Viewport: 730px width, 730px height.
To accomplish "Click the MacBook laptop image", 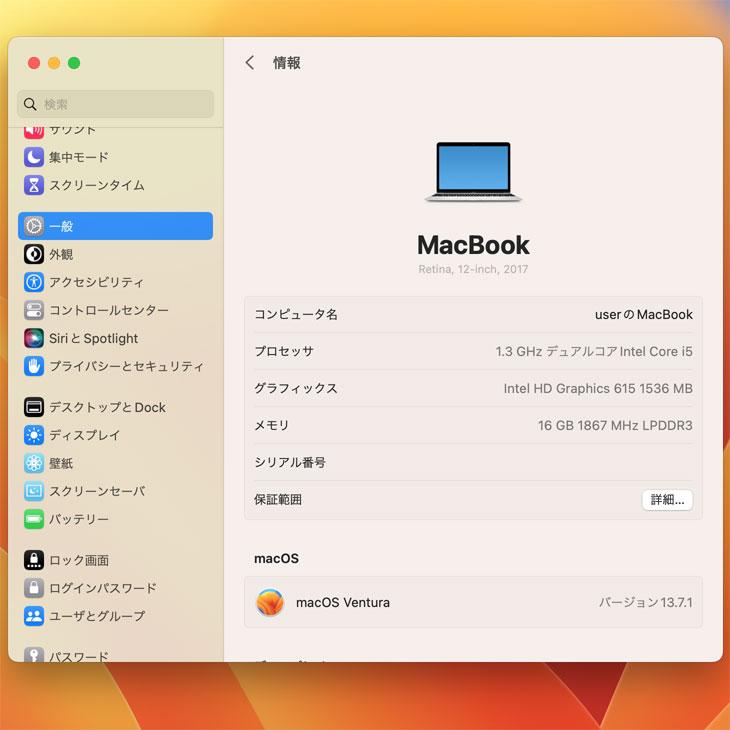I will [x=473, y=172].
